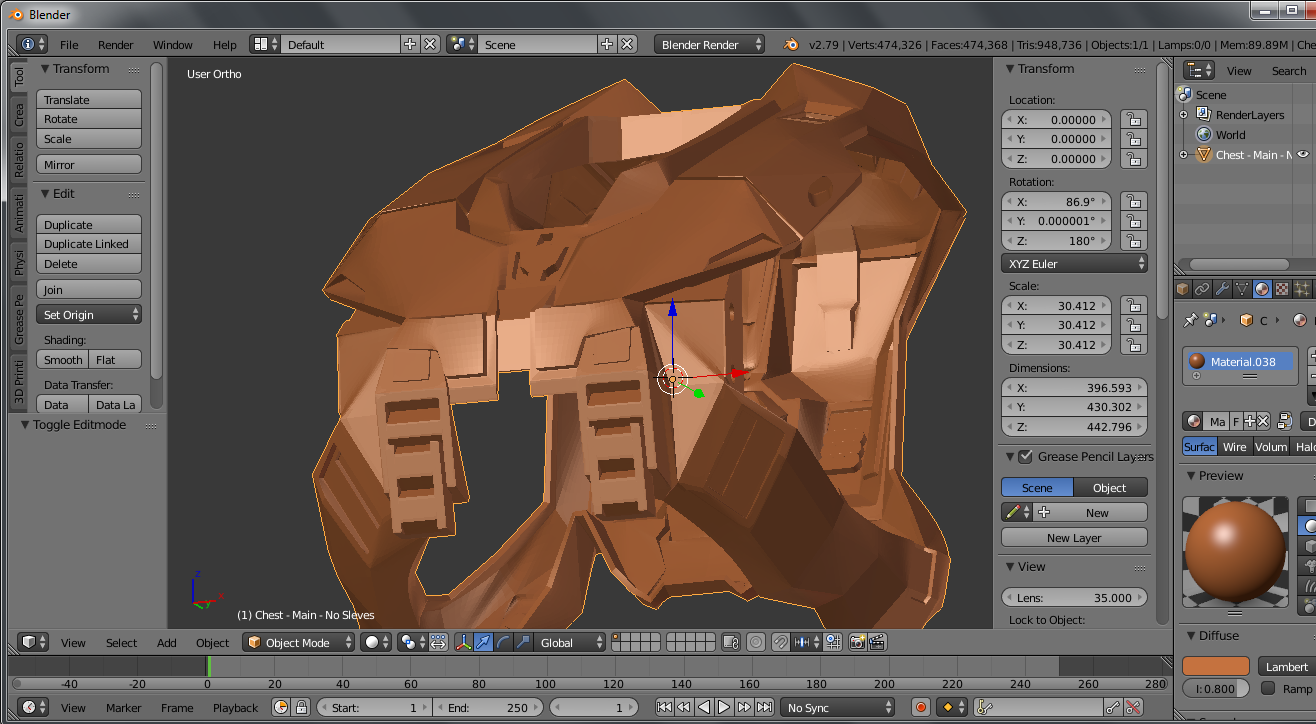Hide Chest - Main object via eye icon
Image resolution: width=1316 pixels, height=724 pixels.
(1303, 155)
